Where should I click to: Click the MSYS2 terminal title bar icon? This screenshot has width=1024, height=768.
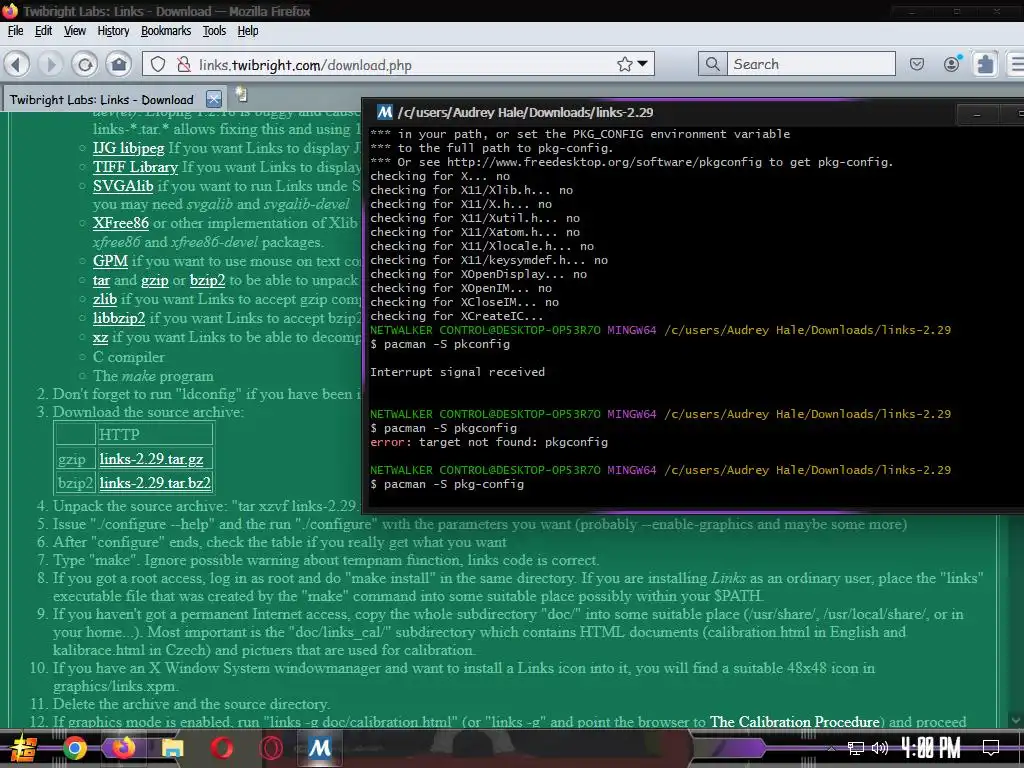[385, 112]
